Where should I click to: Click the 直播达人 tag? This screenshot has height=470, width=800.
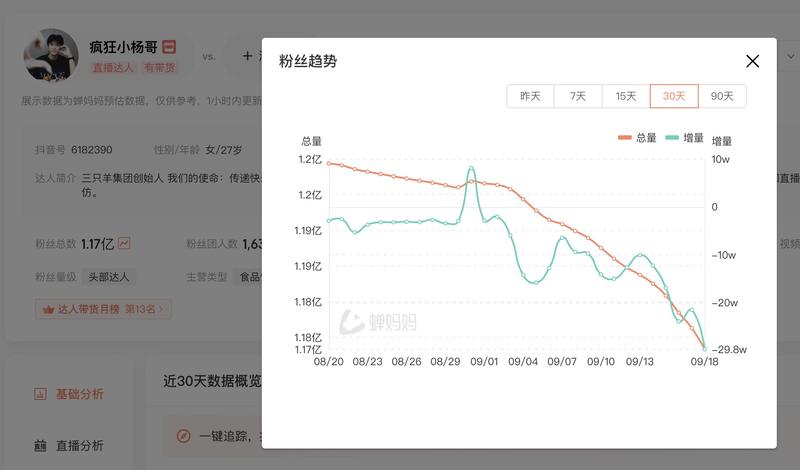tap(113, 68)
